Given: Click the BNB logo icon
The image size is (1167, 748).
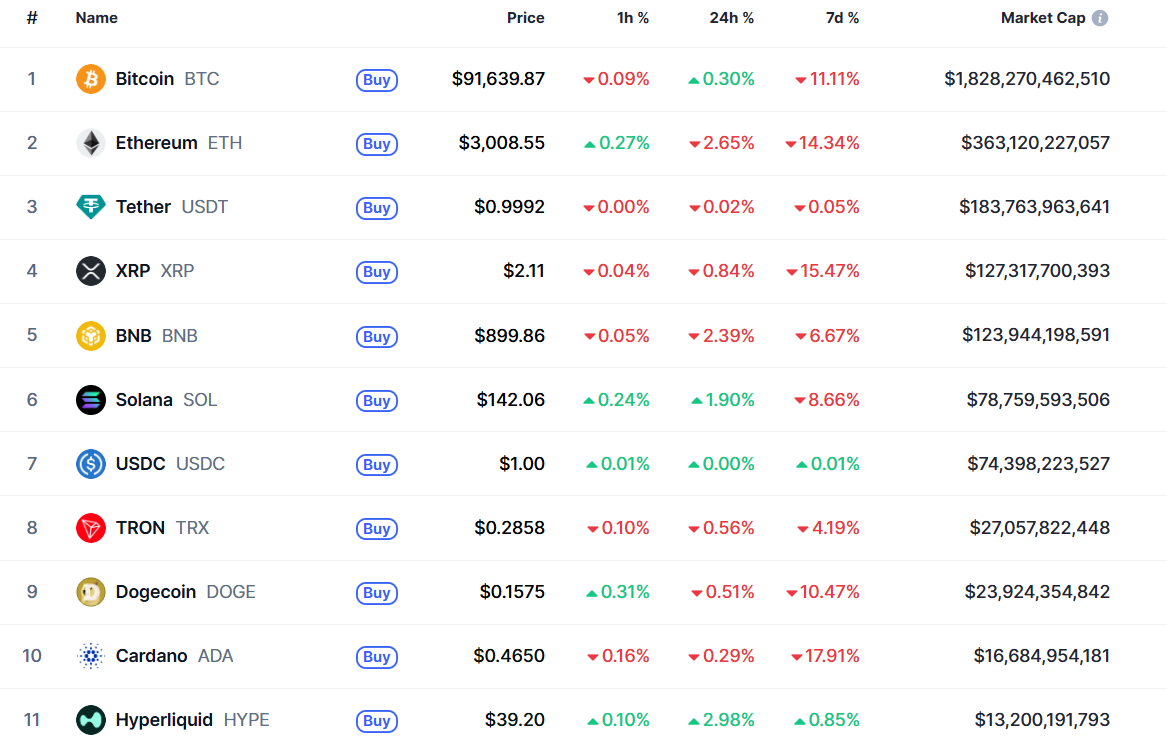Looking at the screenshot, I should [90, 335].
